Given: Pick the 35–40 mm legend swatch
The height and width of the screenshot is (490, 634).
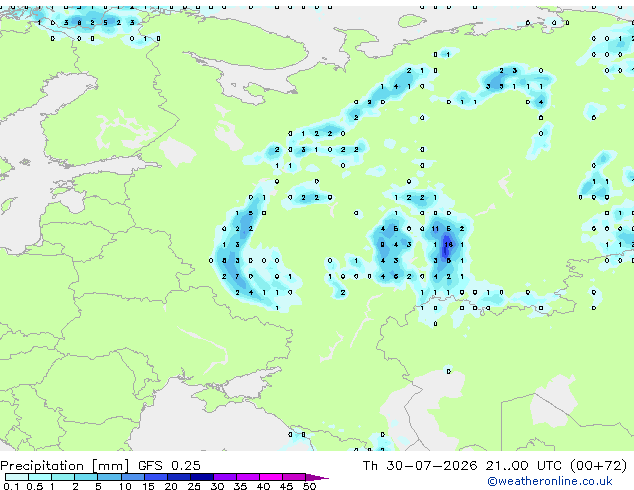Looking at the screenshot, I should [x=248, y=477].
